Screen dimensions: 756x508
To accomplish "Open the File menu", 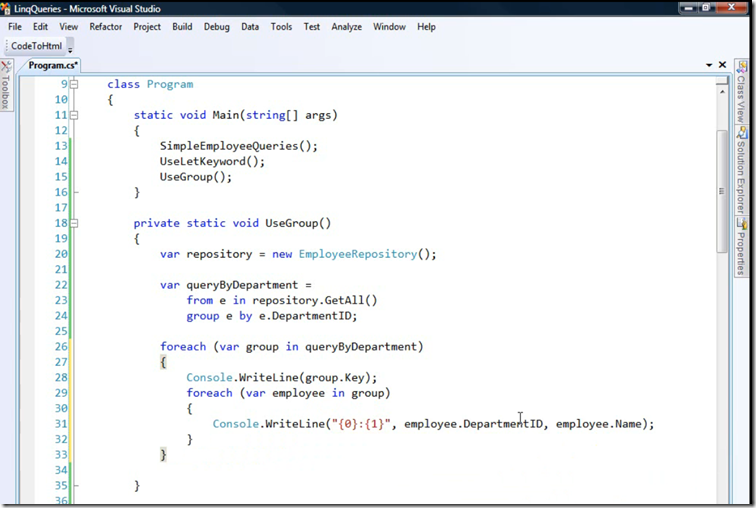I will [14, 27].
